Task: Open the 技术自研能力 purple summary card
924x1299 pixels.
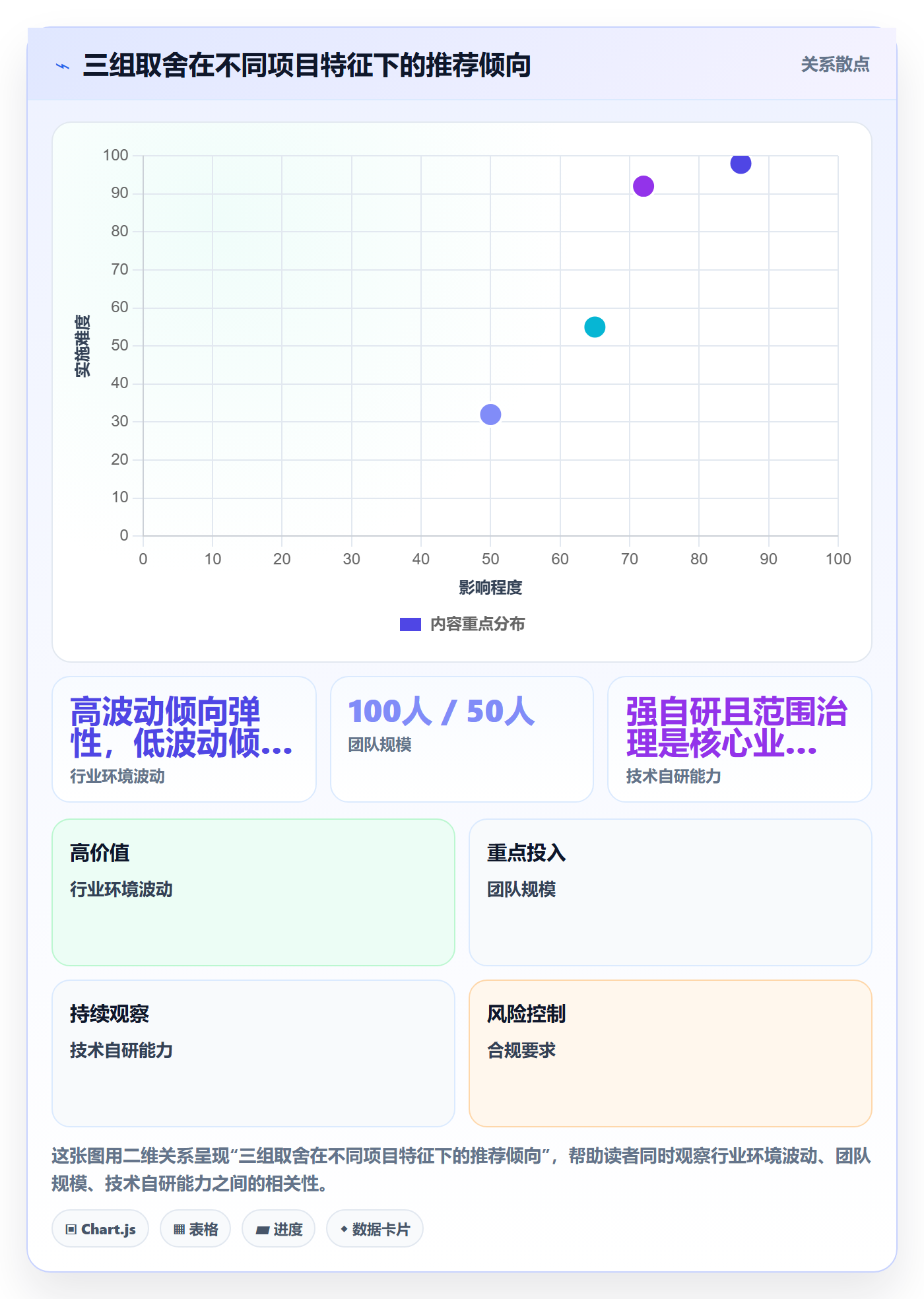Action: click(x=740, y=739)
